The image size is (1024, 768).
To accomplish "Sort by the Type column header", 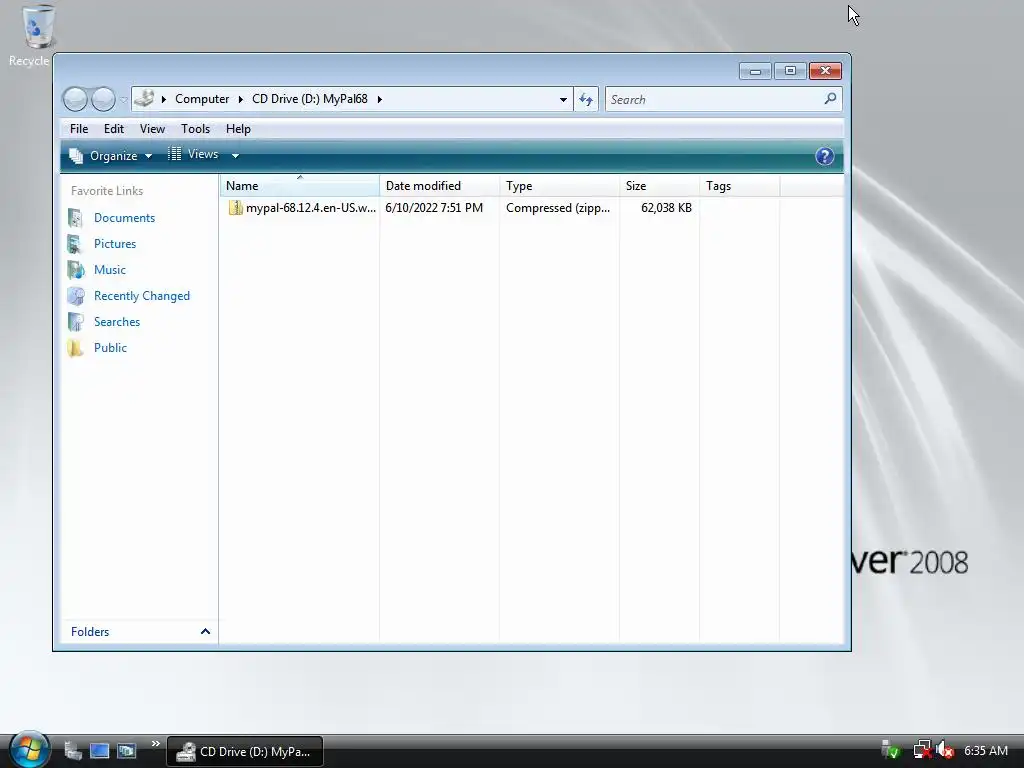I will click(559, 185).
